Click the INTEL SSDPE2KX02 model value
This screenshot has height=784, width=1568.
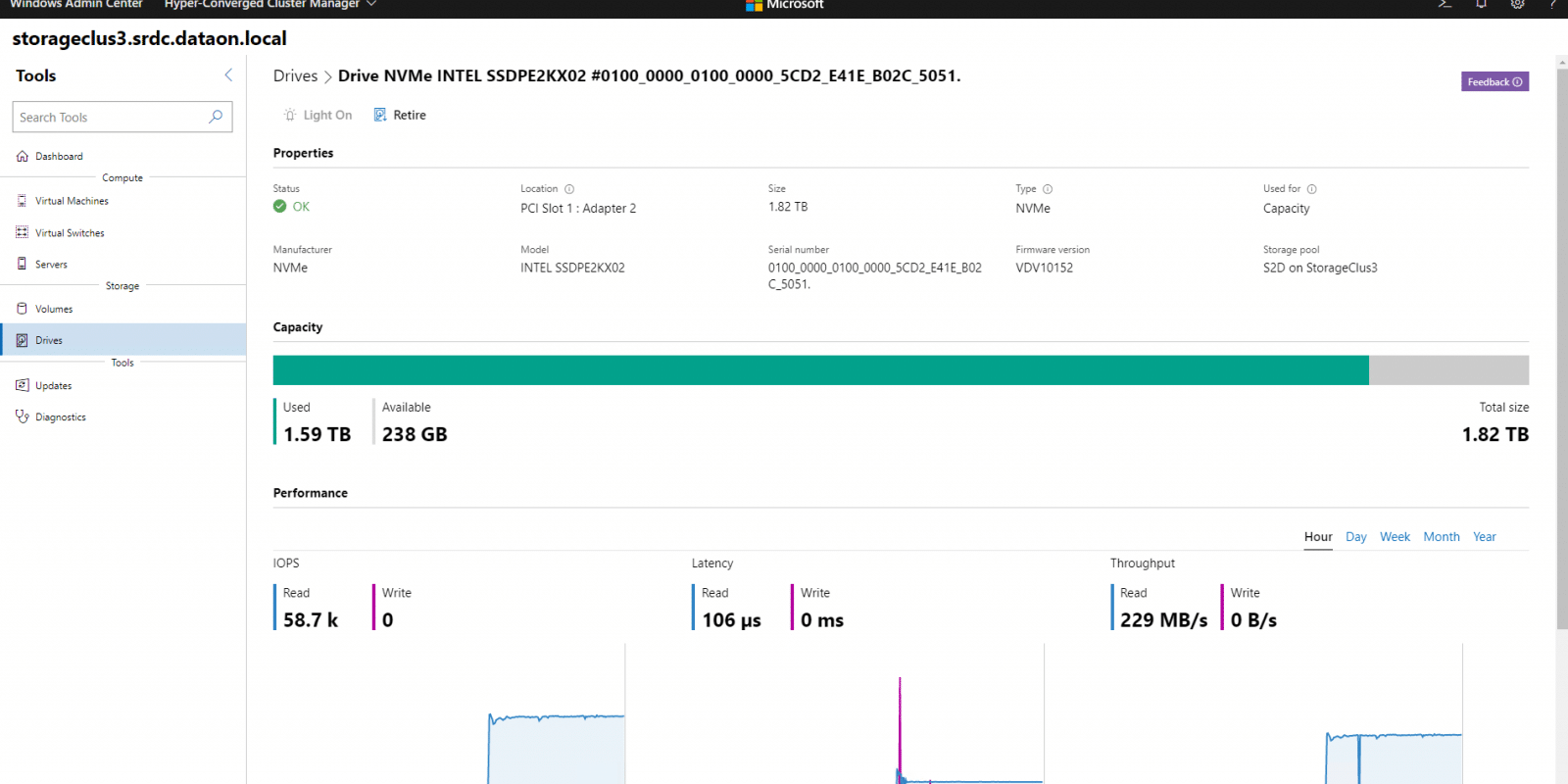tap(572, 268)
